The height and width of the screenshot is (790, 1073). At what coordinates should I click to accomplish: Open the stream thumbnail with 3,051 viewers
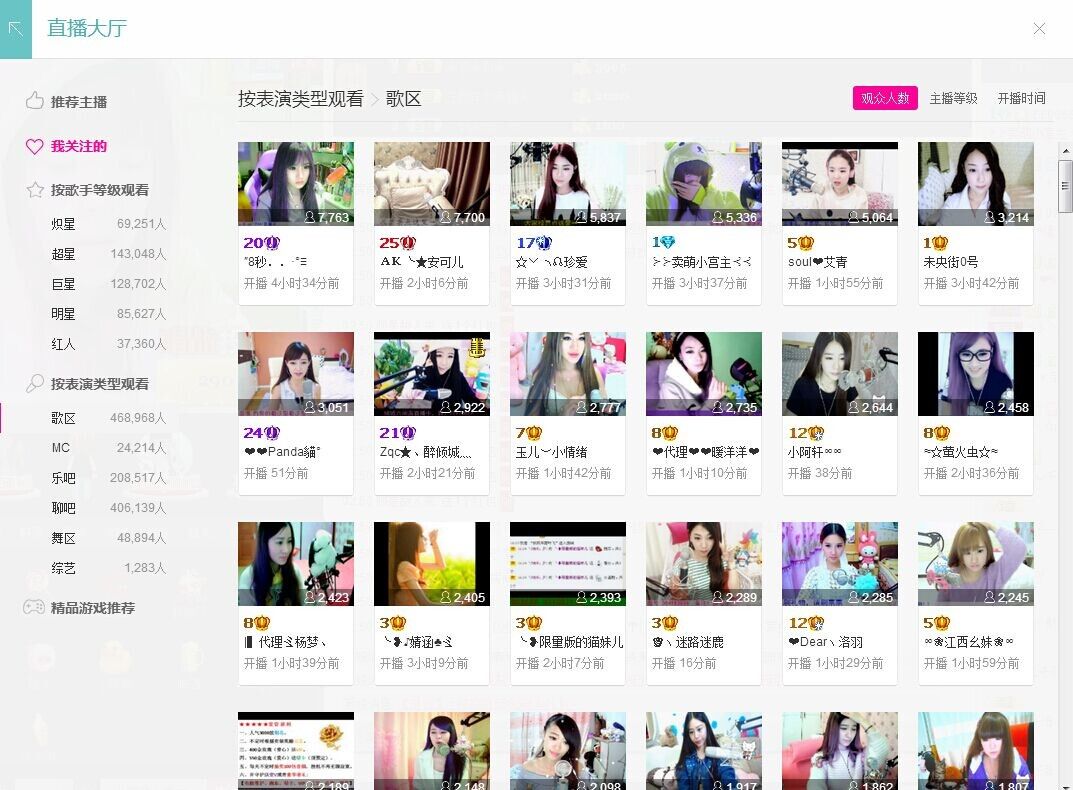(296, 374)
